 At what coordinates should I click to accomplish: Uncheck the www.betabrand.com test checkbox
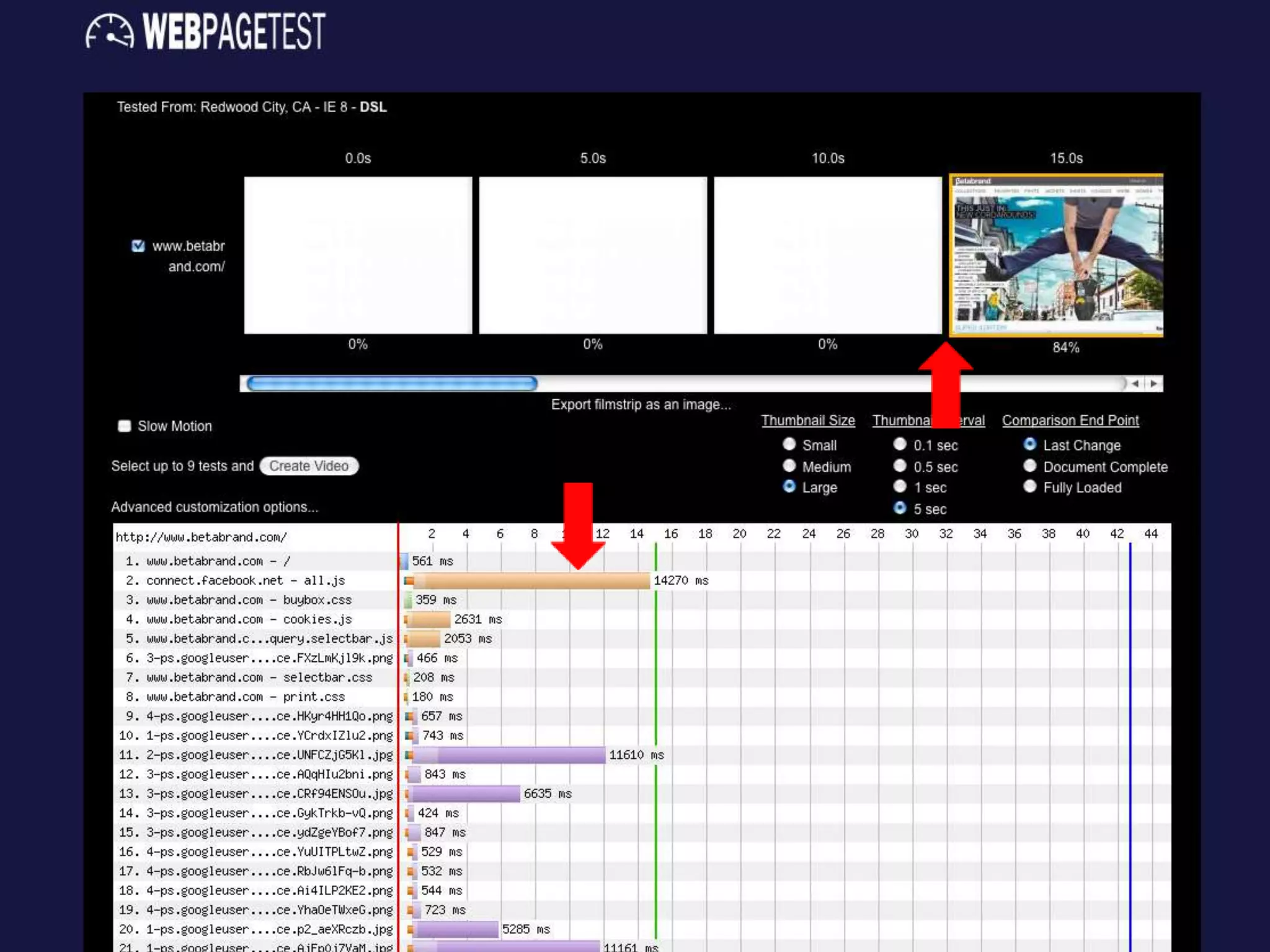click(x=138, y=246)
